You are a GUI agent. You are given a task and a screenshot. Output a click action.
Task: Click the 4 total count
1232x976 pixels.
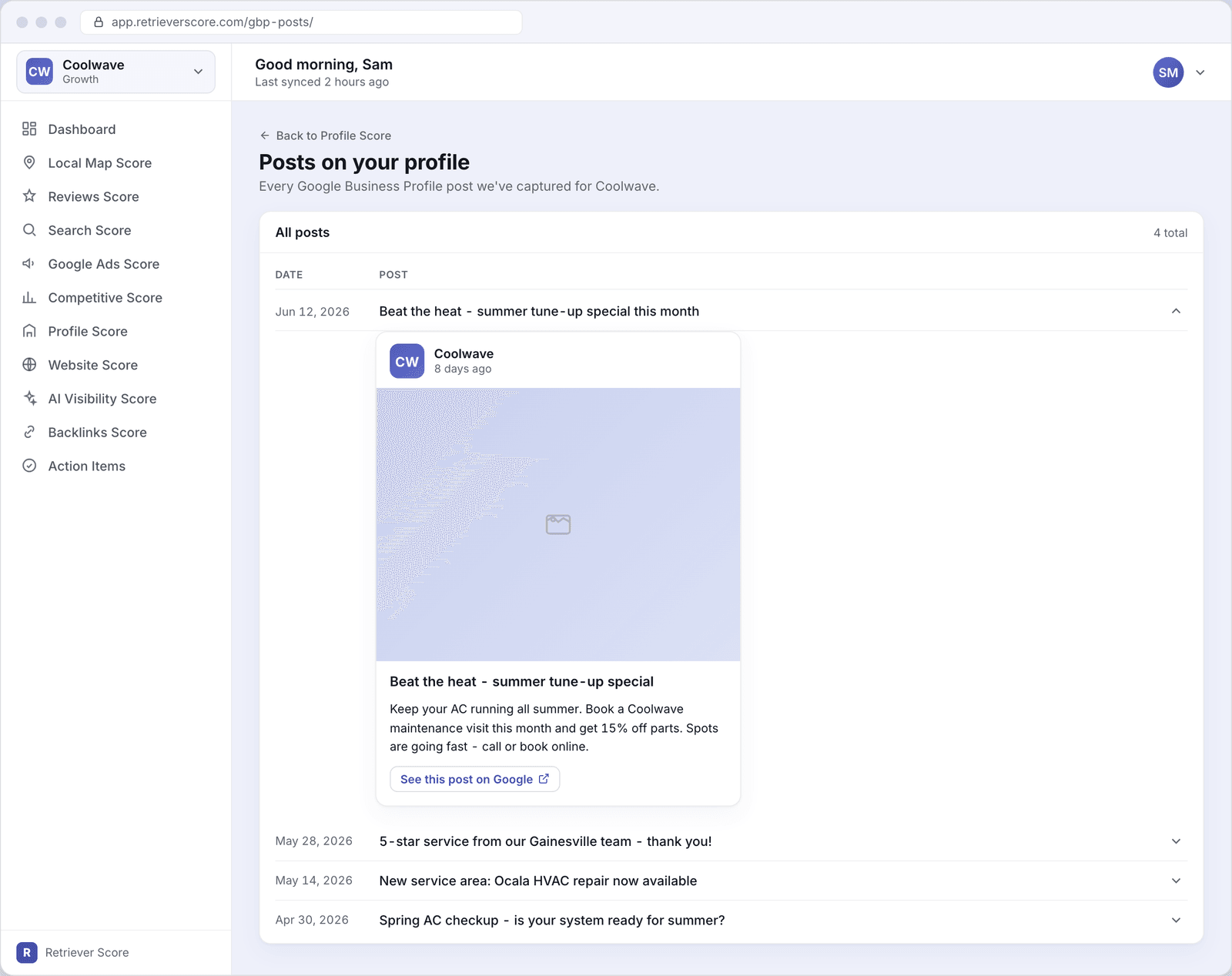click(x=1170, y=232)
